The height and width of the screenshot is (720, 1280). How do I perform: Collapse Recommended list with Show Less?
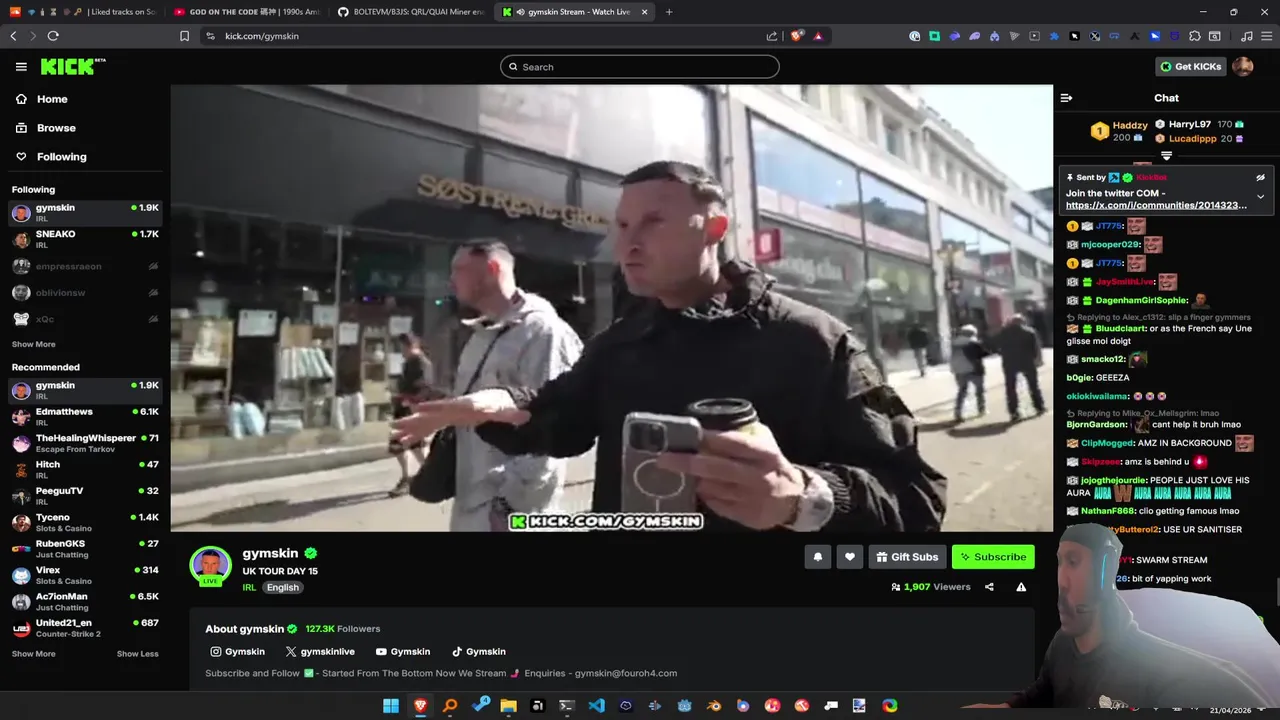[138, 654]
